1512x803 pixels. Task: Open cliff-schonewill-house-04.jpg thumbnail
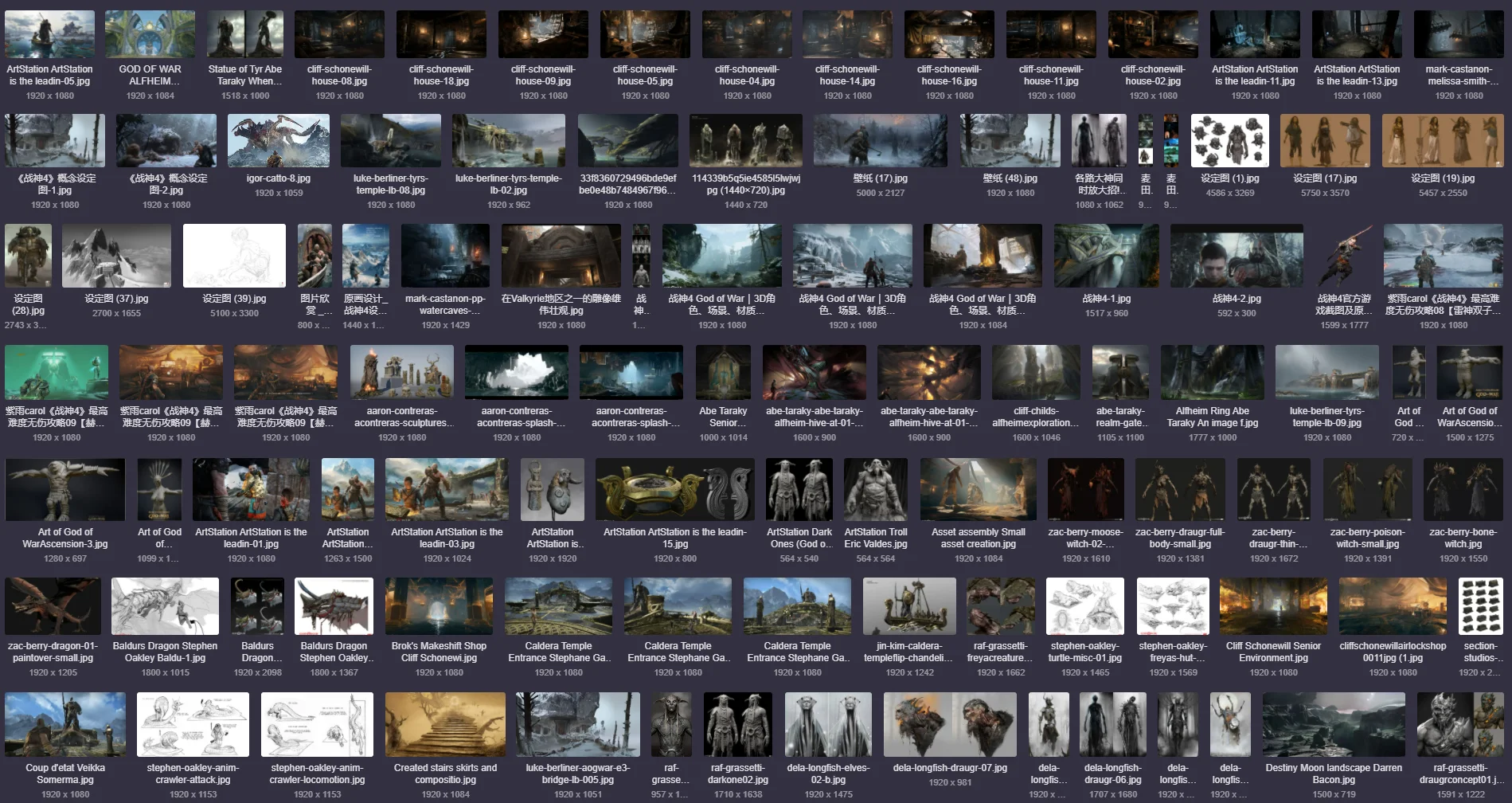click(747, 33)
